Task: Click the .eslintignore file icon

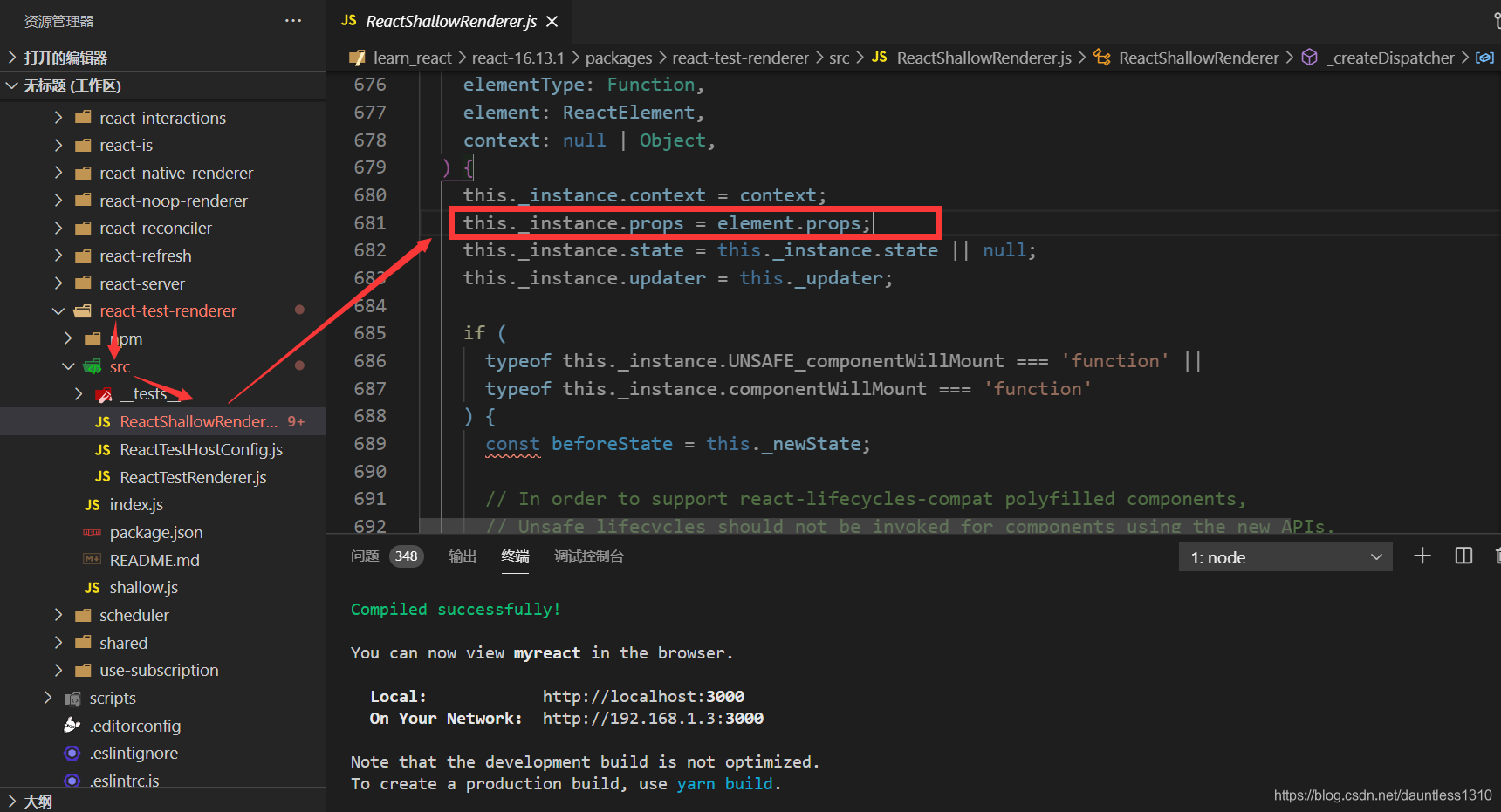Action: [x=72, y=753]
